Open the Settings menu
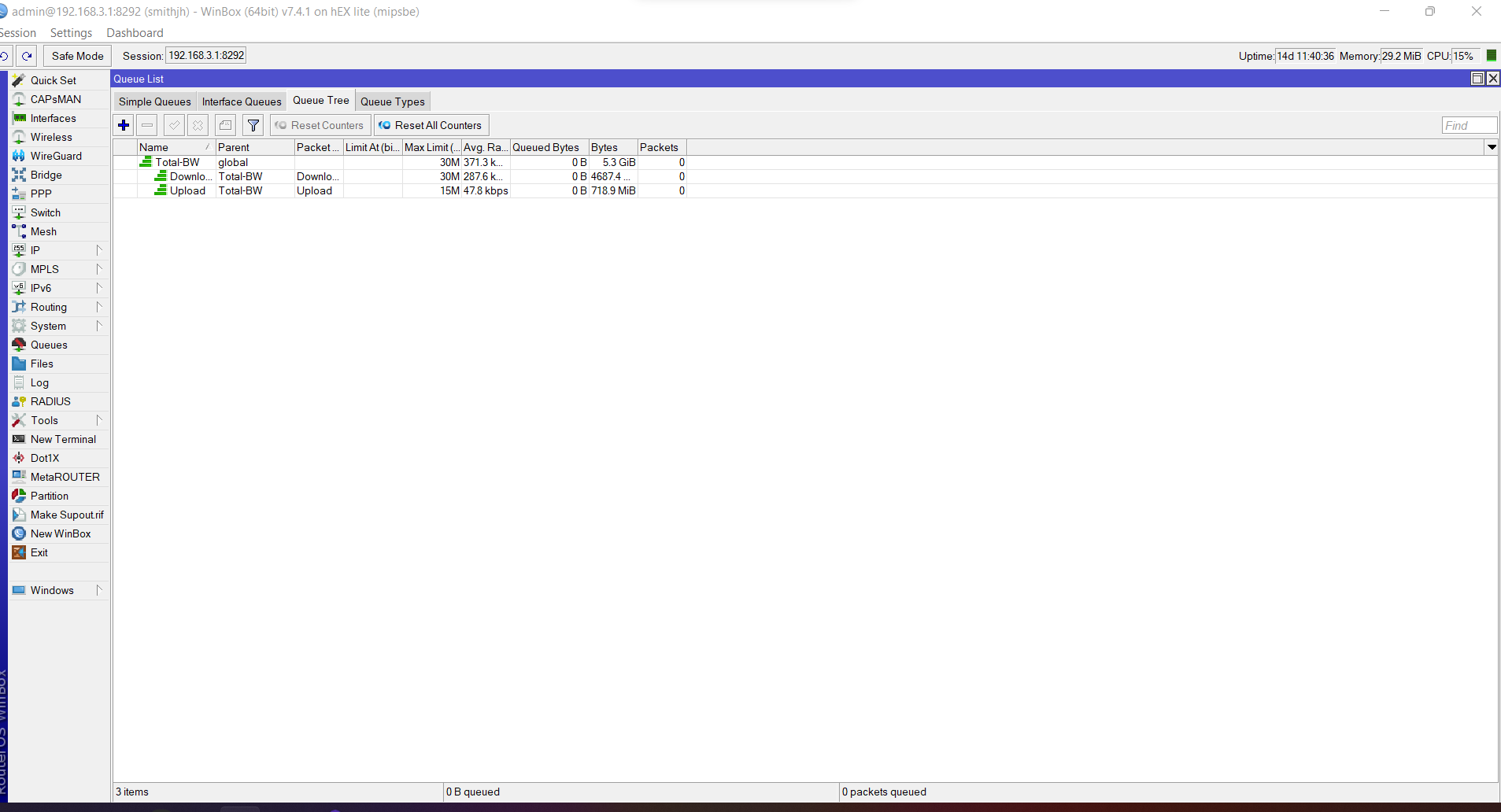The image size is (1501, 812). (x=71, y=33)
